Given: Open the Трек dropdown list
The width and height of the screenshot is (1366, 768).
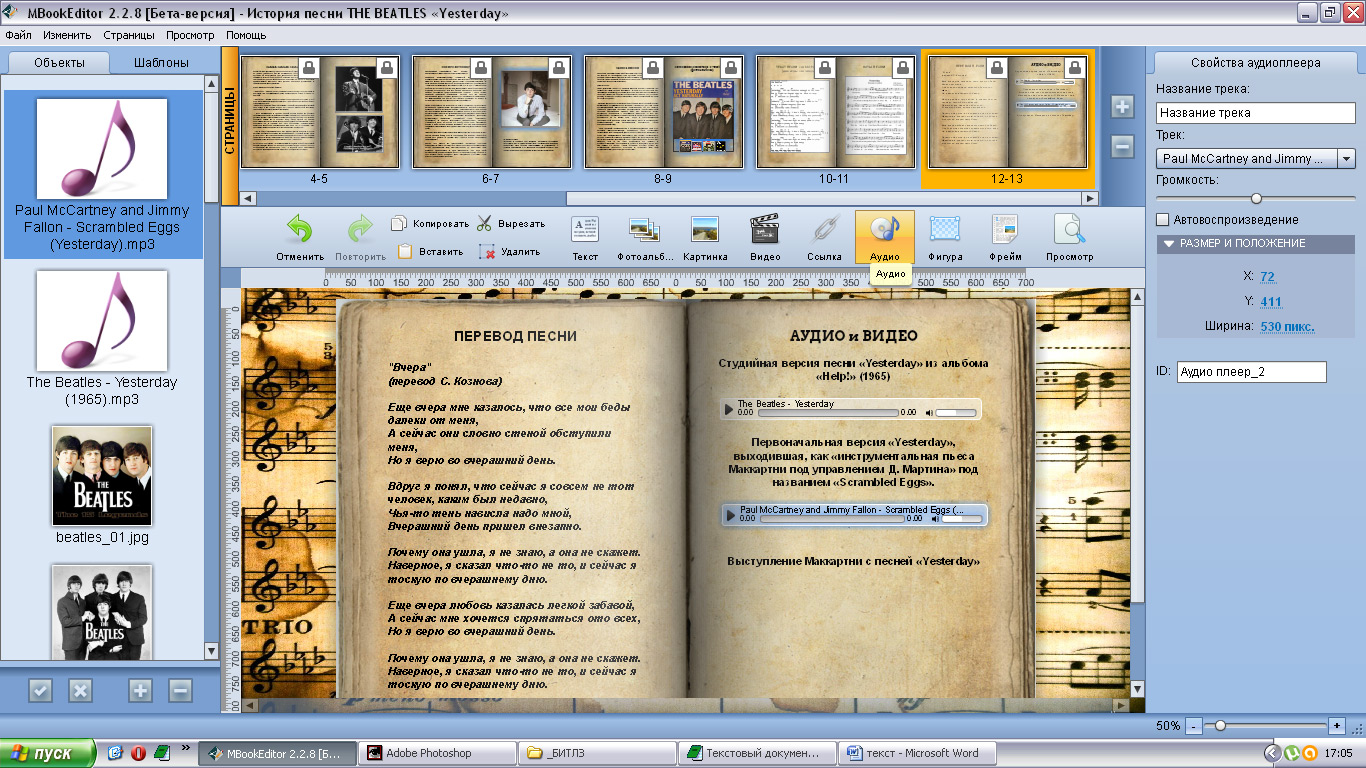Looking at the screenshot, I should point(1346,159).
